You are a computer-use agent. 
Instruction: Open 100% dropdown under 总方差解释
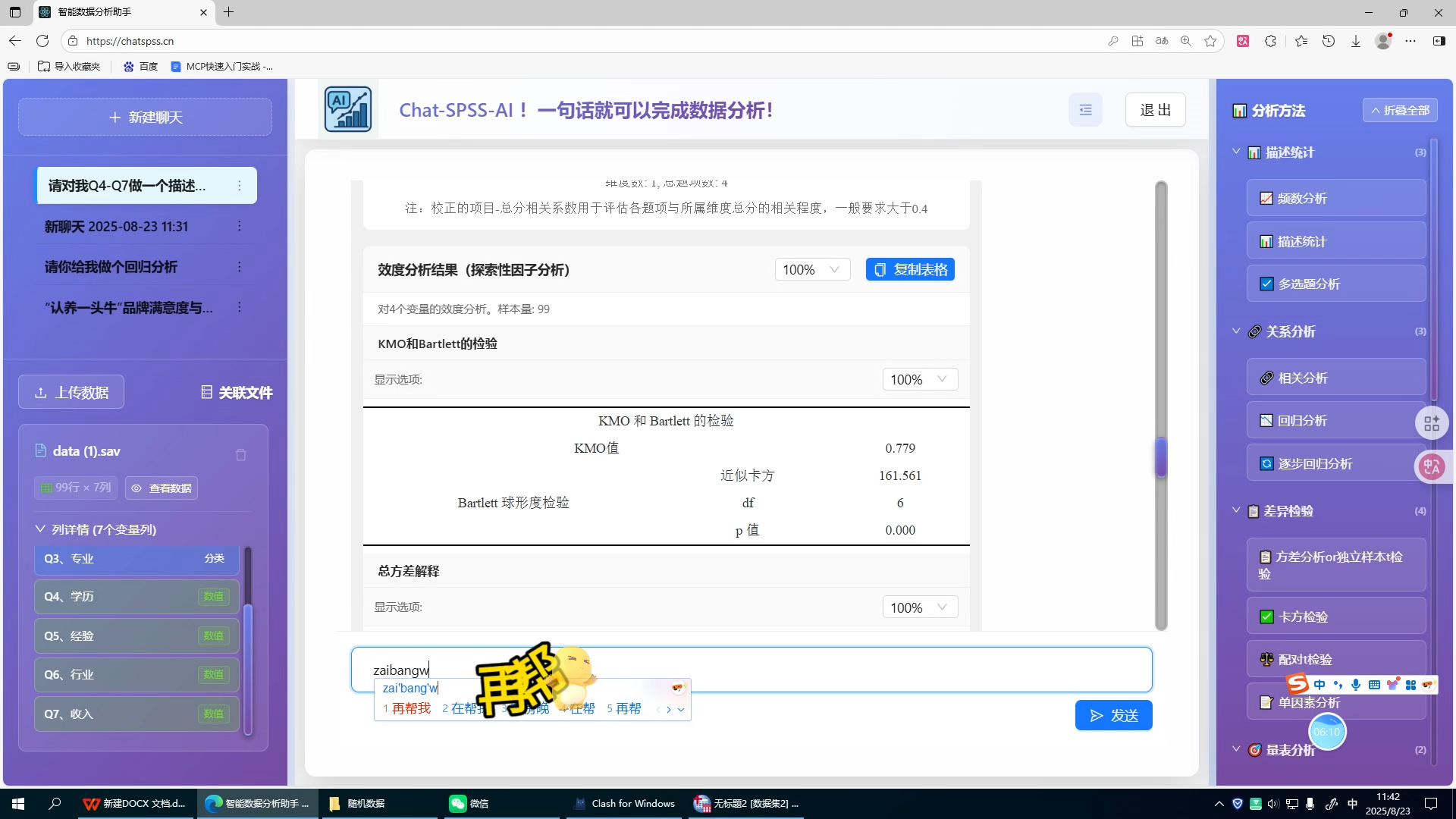920,607
